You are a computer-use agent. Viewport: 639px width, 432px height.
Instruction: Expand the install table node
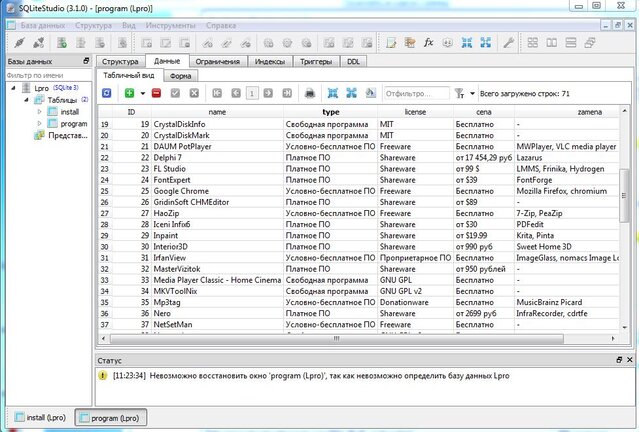(39, 112)
